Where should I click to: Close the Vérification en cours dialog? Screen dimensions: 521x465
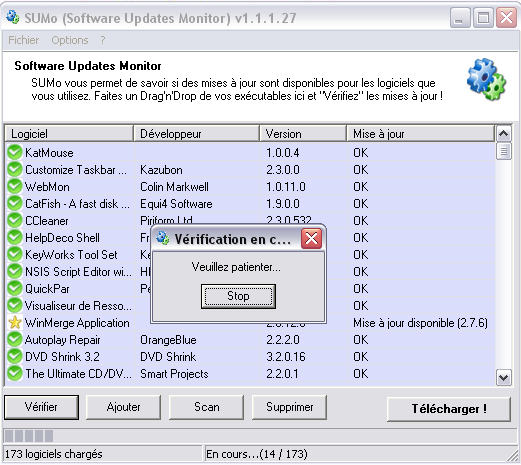pyautogui.click(x=311, y=238)
